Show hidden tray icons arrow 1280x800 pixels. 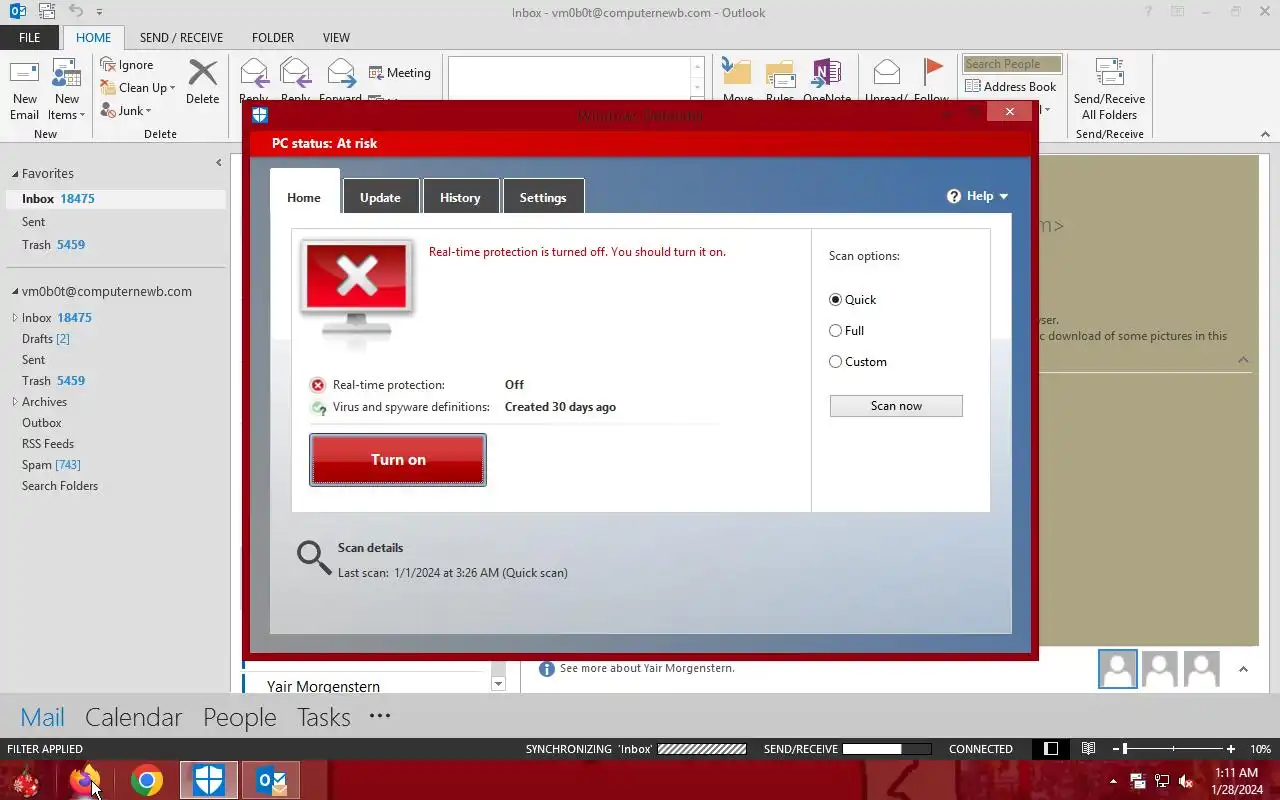(x=1113, y=781)
